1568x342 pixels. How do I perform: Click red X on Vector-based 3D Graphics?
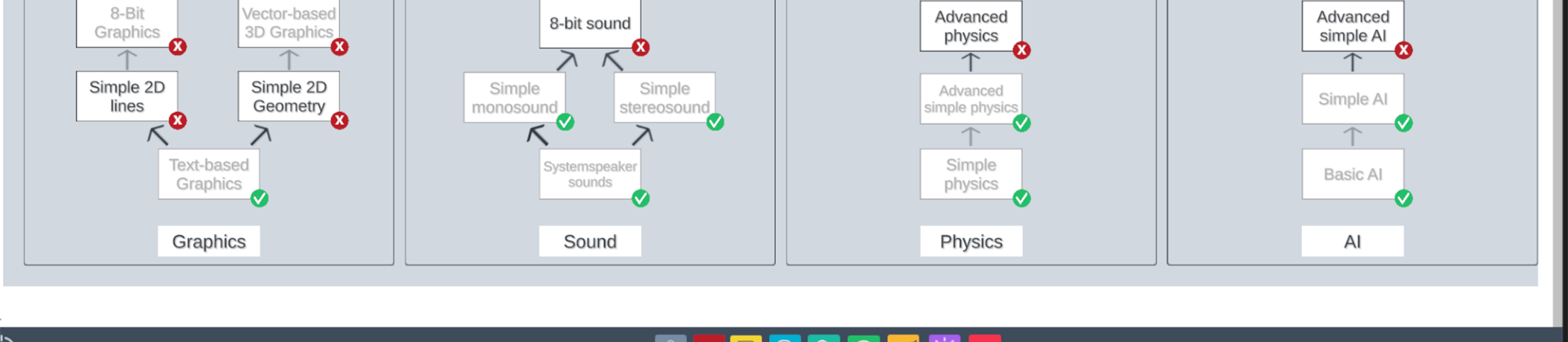pos(339,47)
